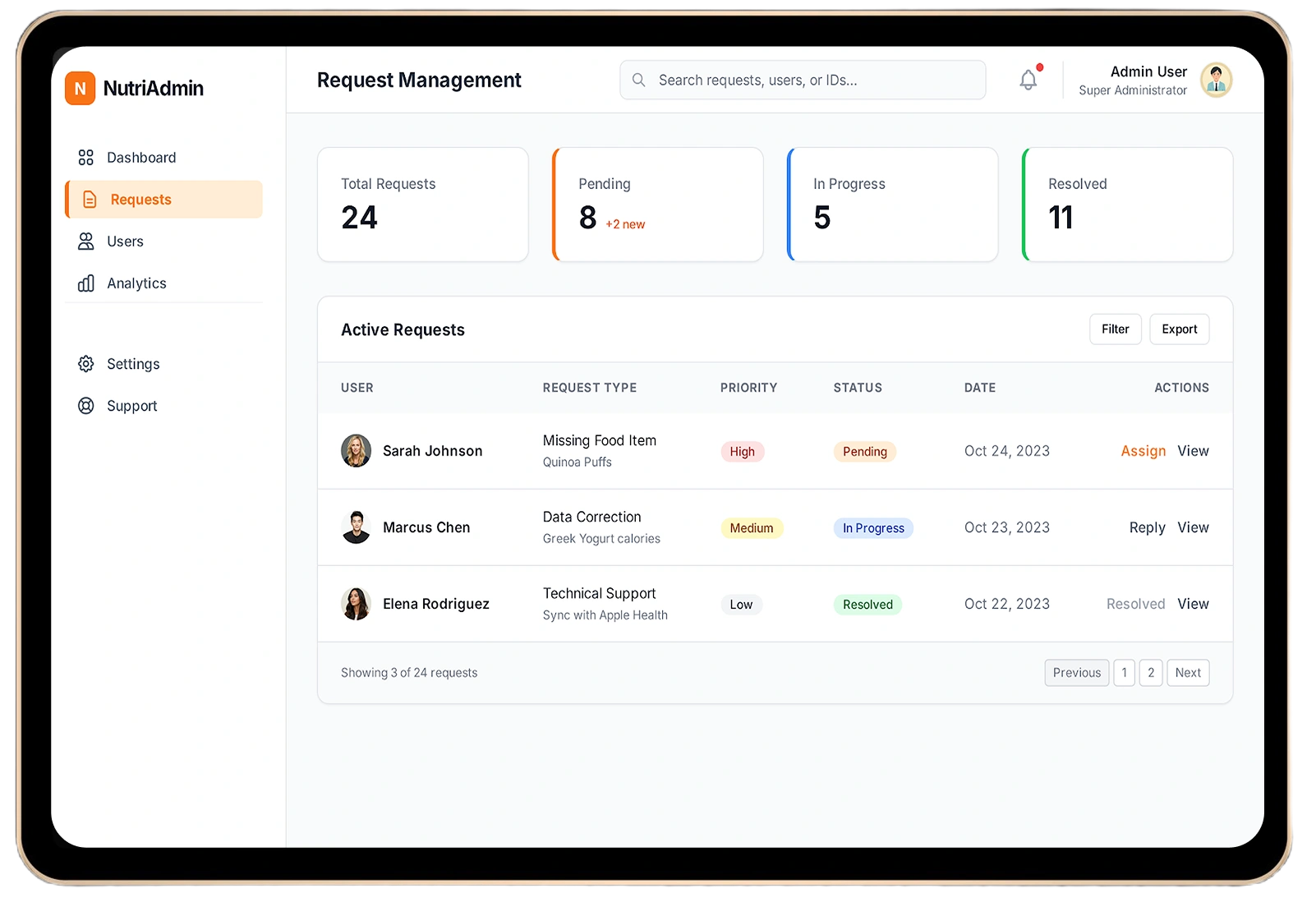Viewport: 1316px width, 916px height.
Task: Click the Support lifebuoy icon
Action: point(86,406)
